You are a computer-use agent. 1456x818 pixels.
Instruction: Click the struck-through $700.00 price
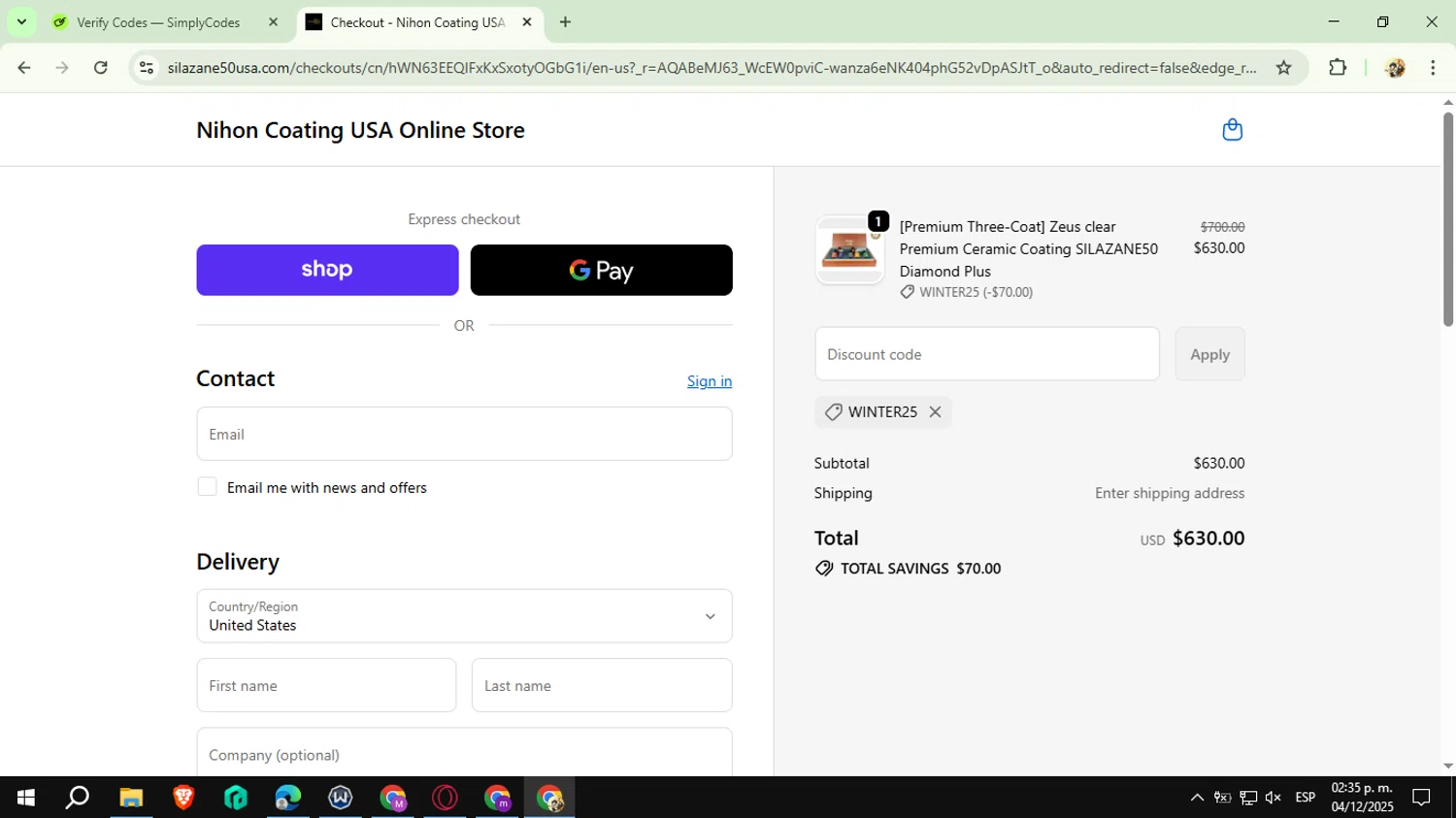pos(1222,227)
